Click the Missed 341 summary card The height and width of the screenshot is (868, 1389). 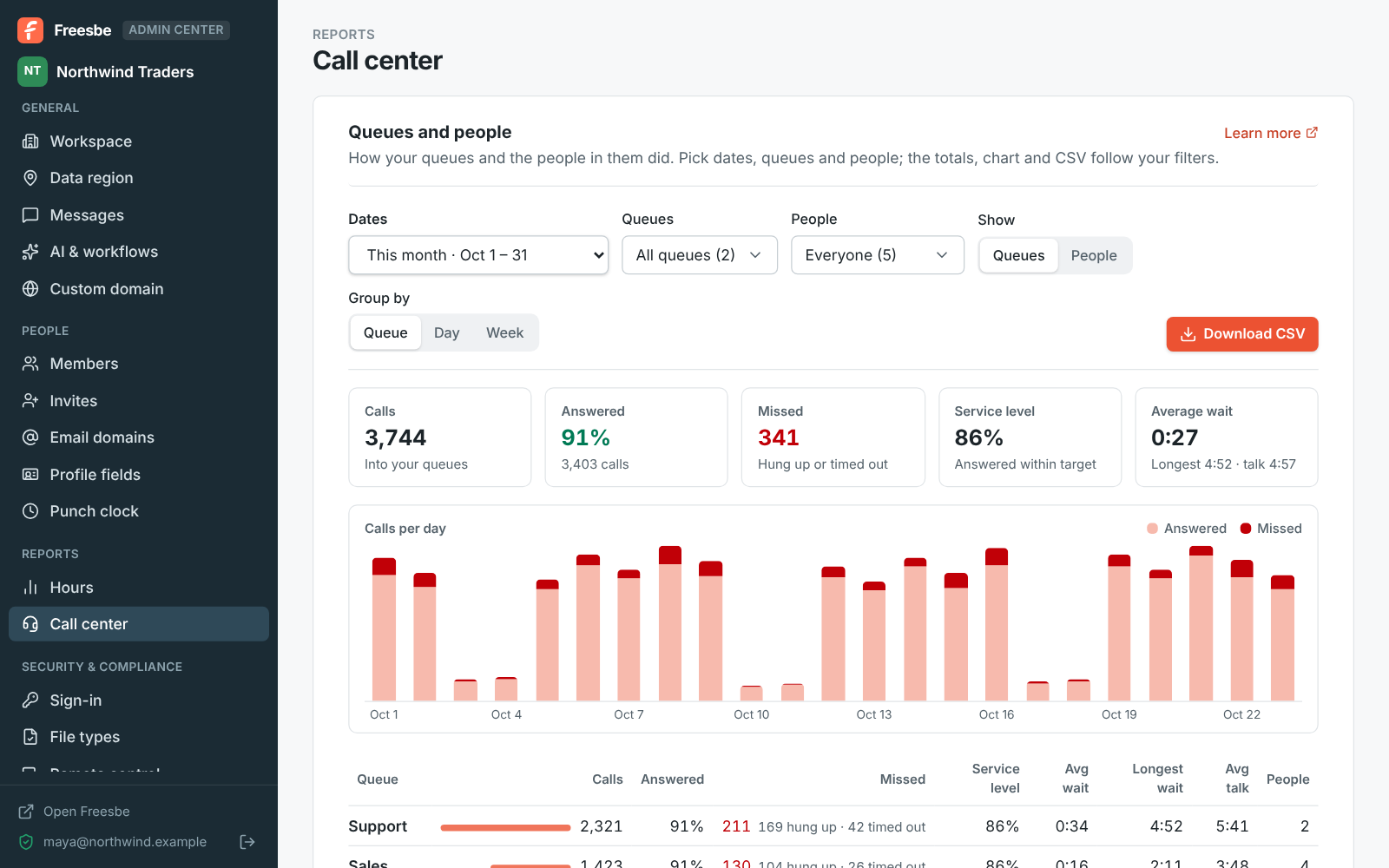tap(833, 437)
